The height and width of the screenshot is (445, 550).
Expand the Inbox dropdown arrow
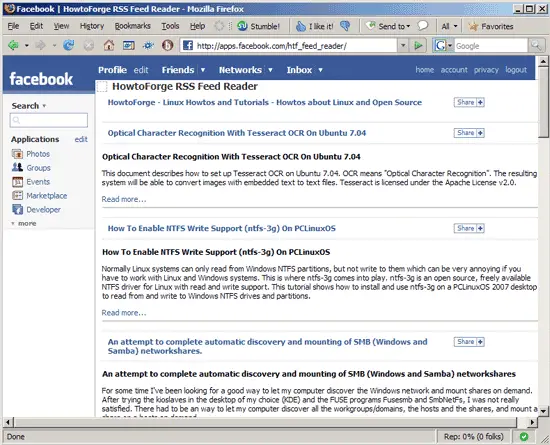[x=320, y=70]
